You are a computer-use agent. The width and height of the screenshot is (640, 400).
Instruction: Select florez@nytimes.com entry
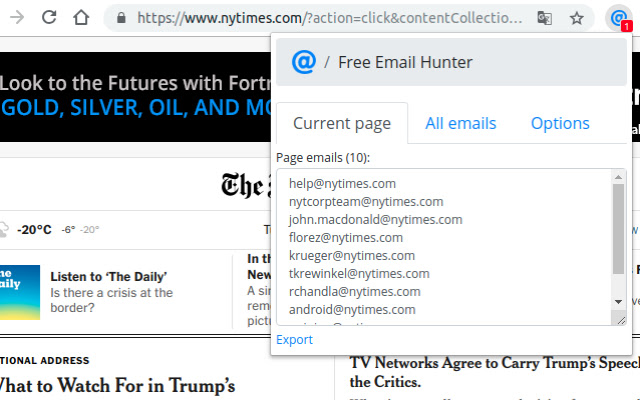[x=346, y=238]
